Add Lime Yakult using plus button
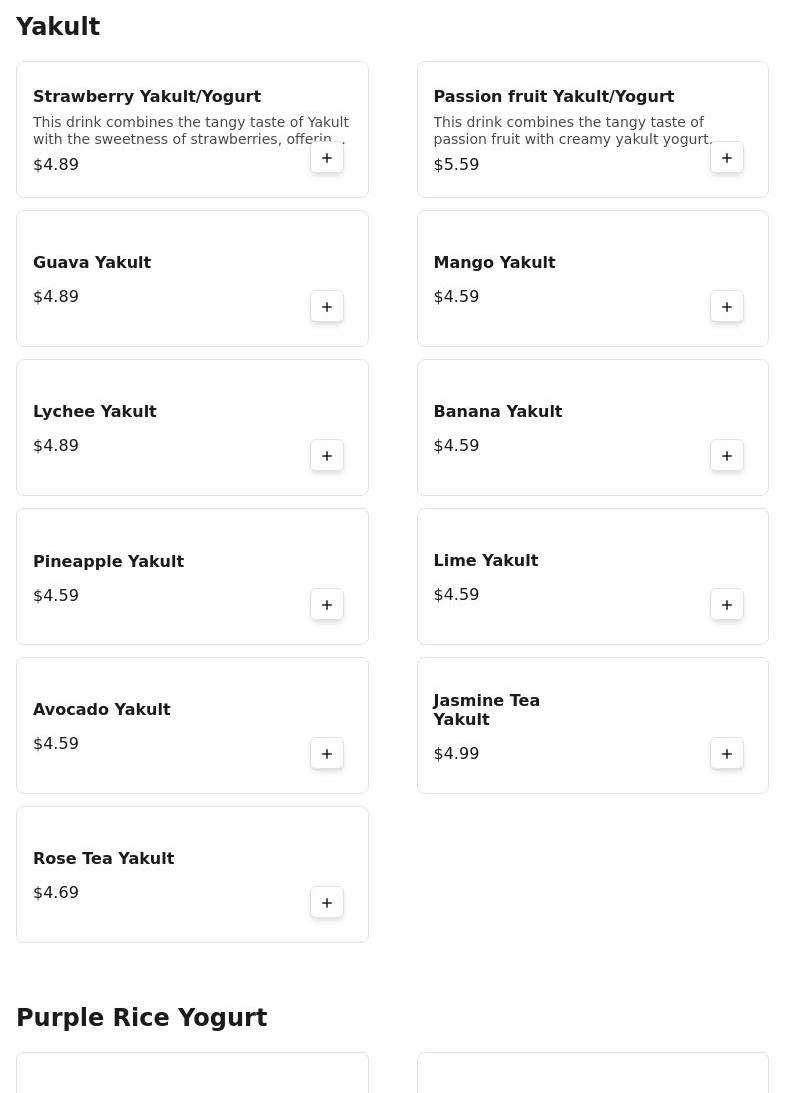 click(x=727, y=605)
